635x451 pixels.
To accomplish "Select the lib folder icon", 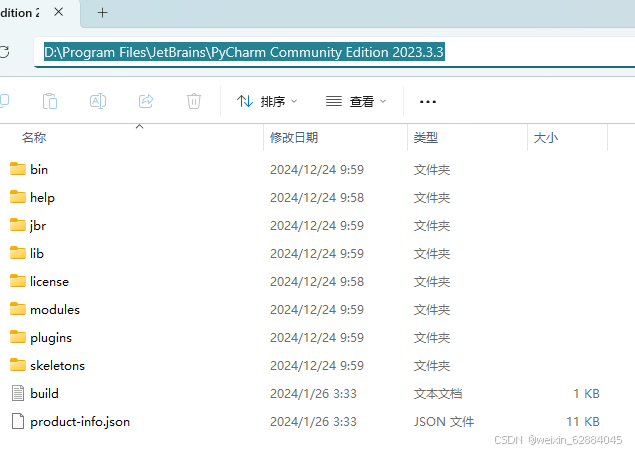I will click(x=18, y=253).
